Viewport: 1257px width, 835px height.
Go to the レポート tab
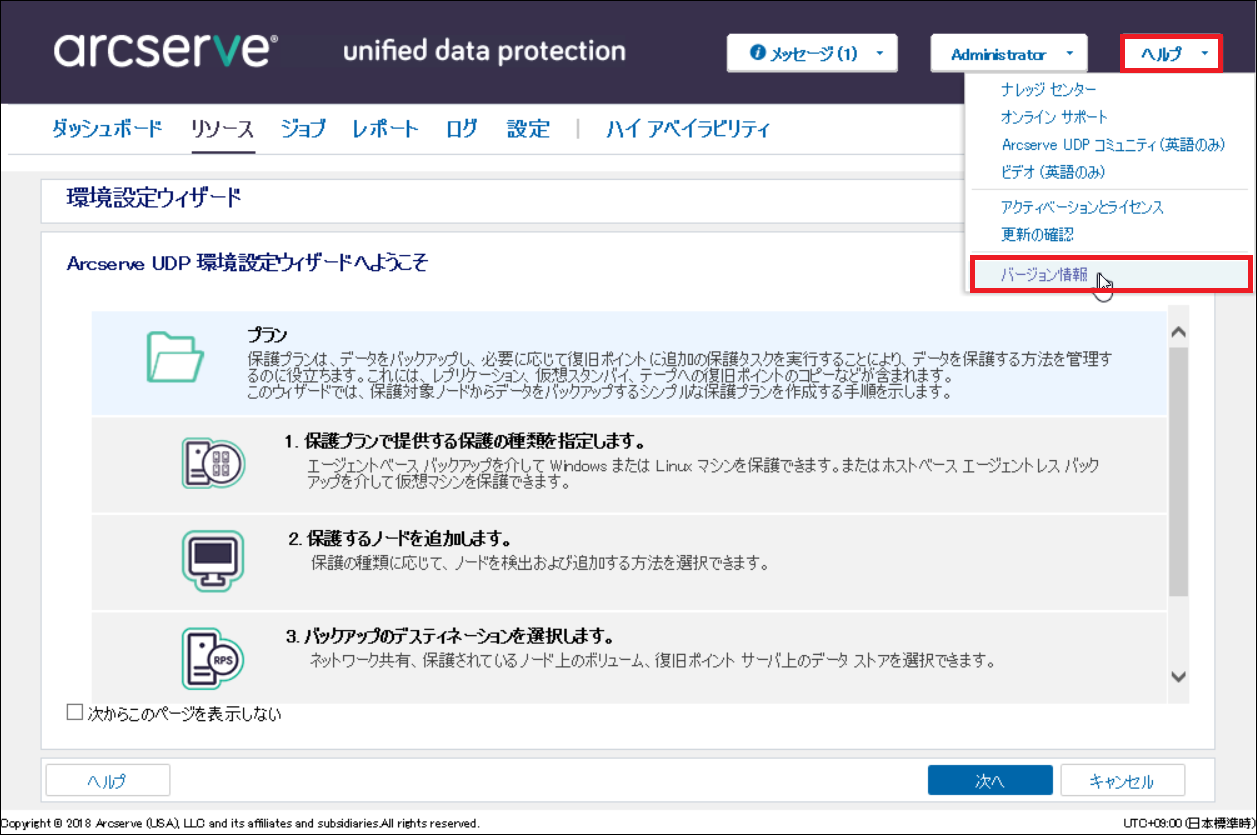385,129
